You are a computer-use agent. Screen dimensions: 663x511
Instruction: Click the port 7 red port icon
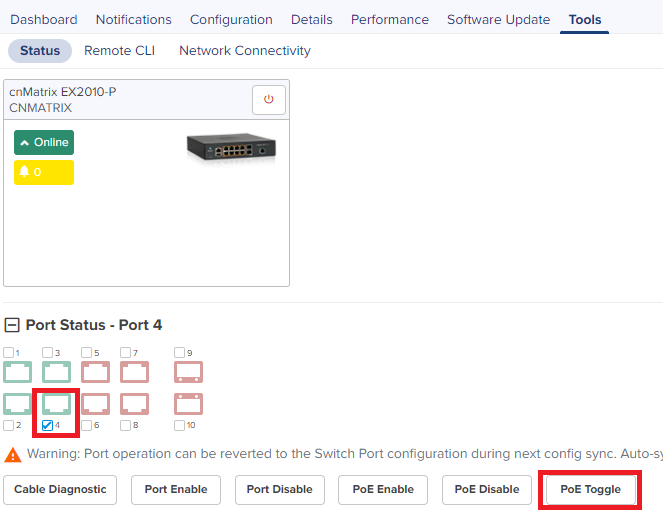tap(134, 372)
